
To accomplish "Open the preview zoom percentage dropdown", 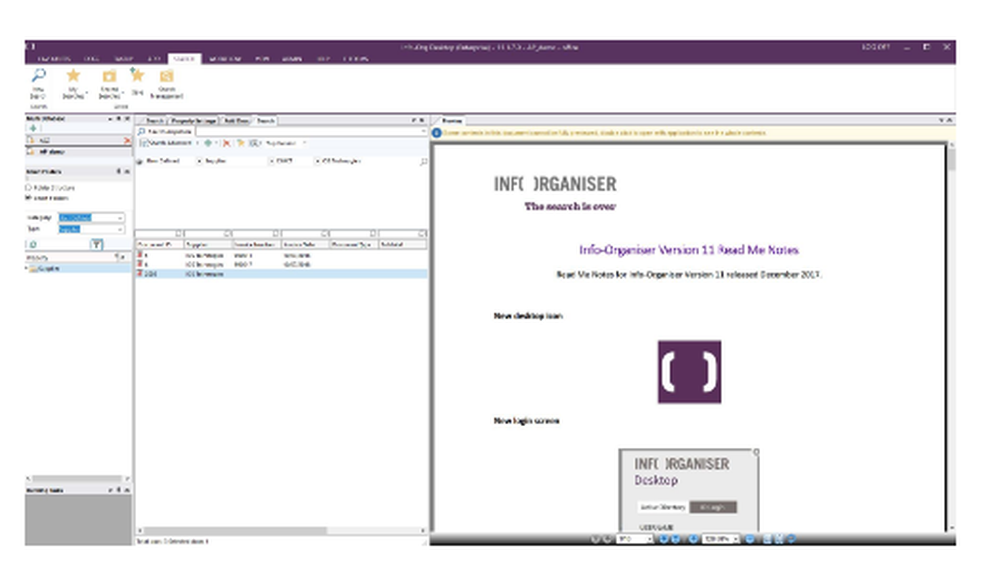I will (735, 539).
